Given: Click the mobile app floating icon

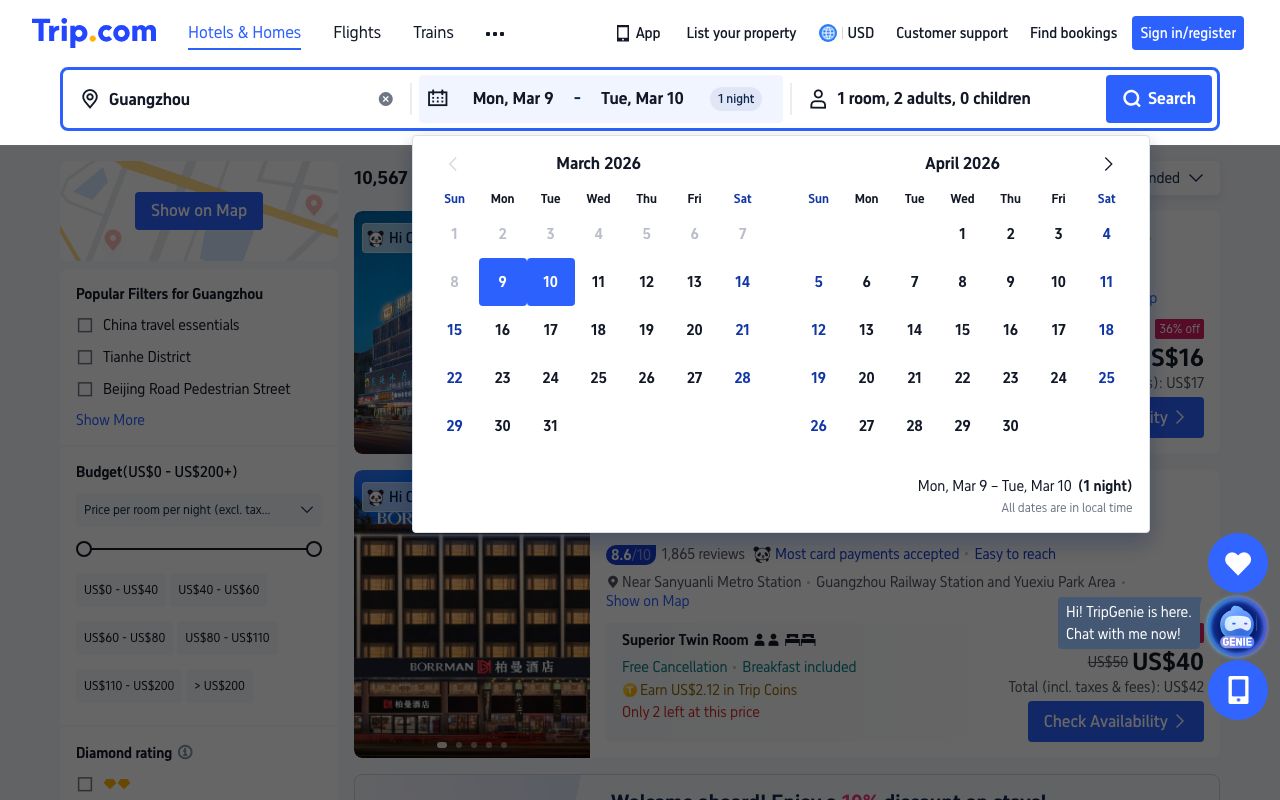Looking at the screenshot, I should 1237,690.
